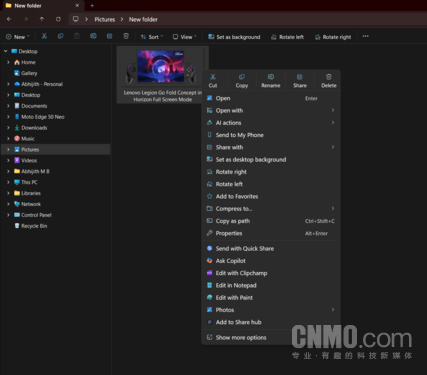This screenshot has height=375, width=427.
Task: Click the toolbar Cut scissors icon
Action: coord(44,36)
